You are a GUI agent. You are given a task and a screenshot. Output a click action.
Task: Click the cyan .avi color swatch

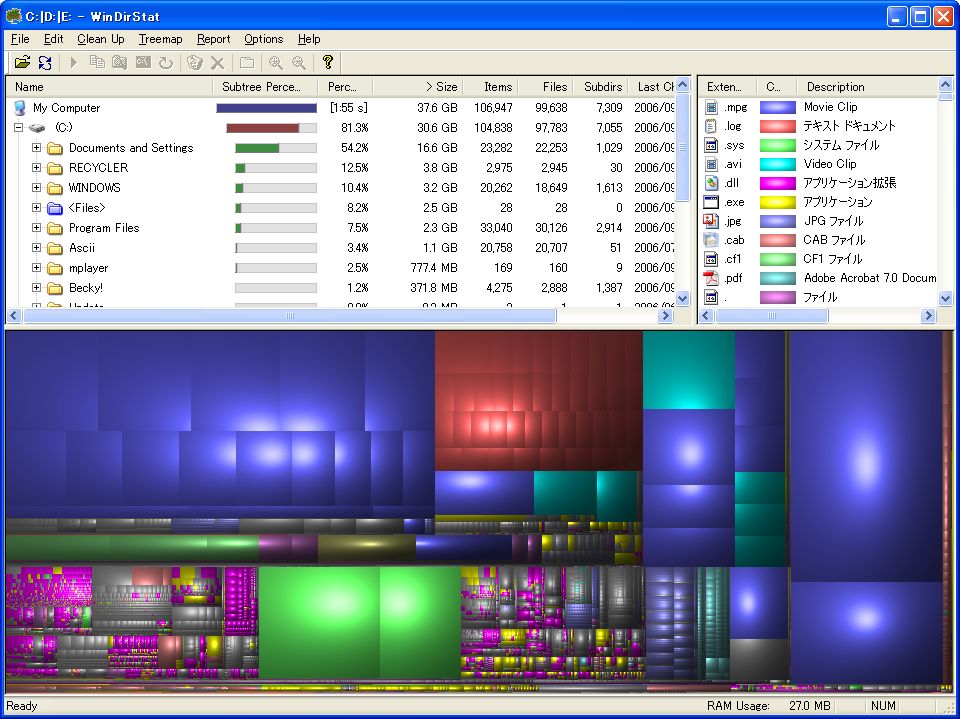pyautogui.click(x=778, y=164)
